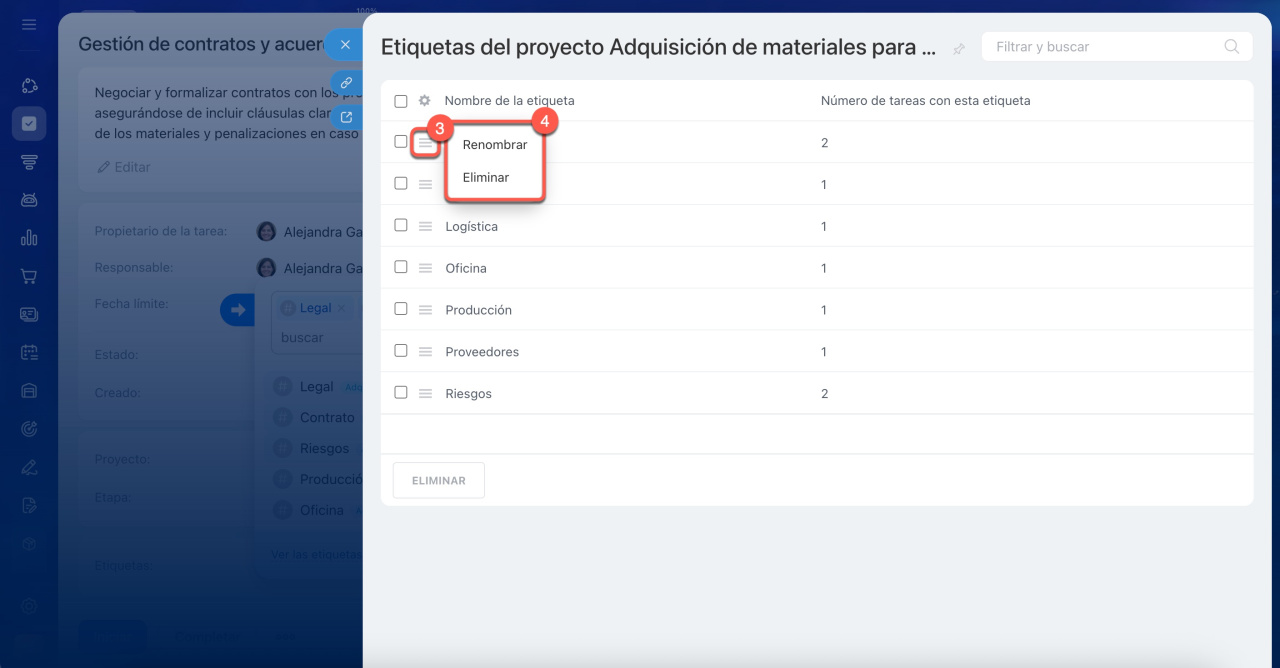
Task: Toggle the select-all checkbox in header
Action: point(401,101)
